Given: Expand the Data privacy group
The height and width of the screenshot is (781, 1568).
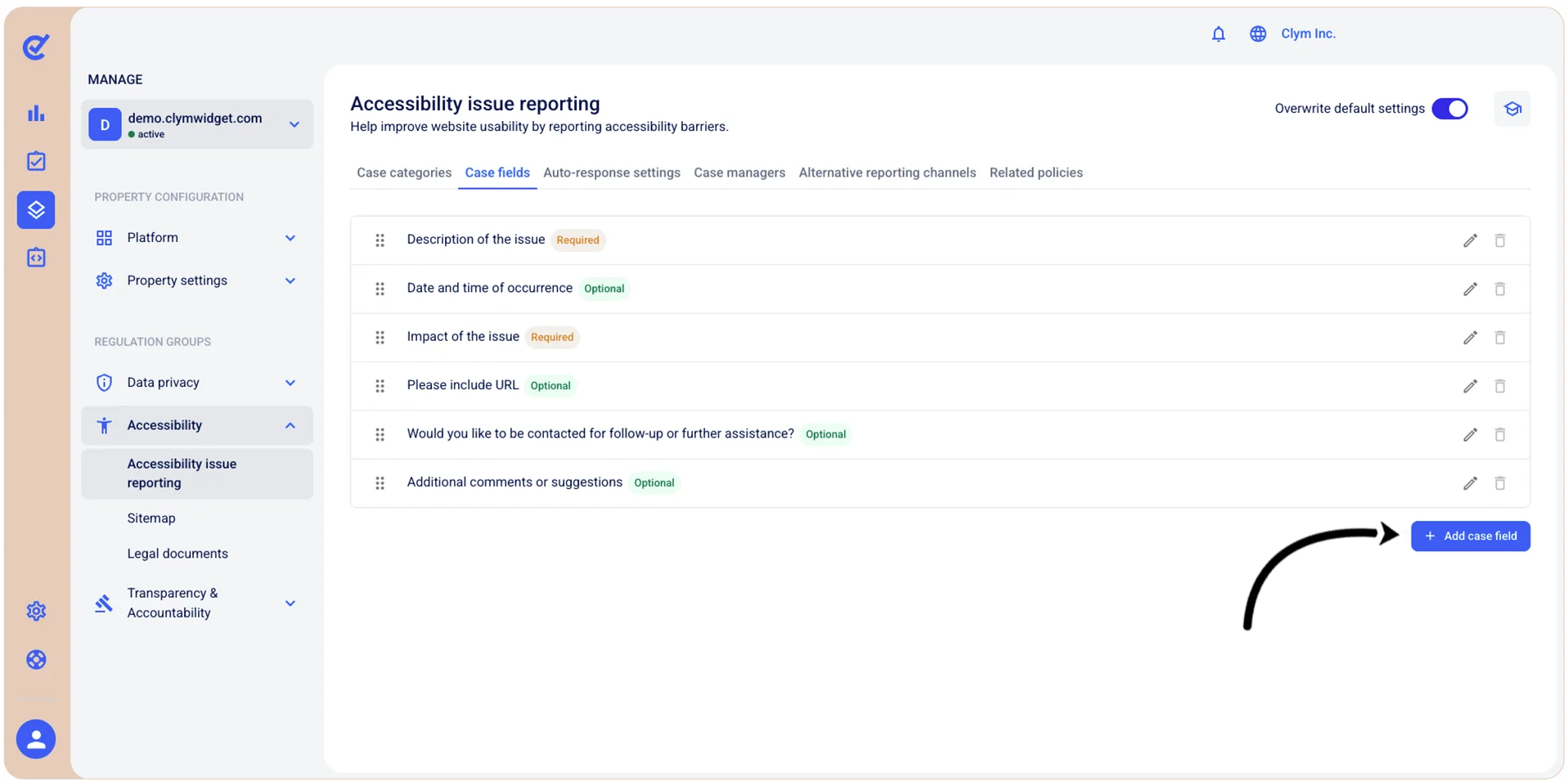Looking at the screenshot, I should 196,383.
